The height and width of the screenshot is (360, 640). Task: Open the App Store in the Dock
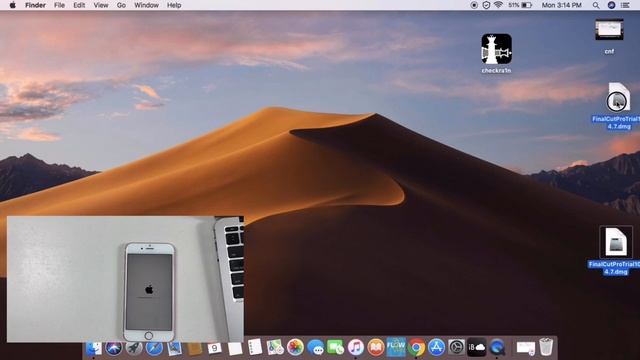(x=436, y=348)
